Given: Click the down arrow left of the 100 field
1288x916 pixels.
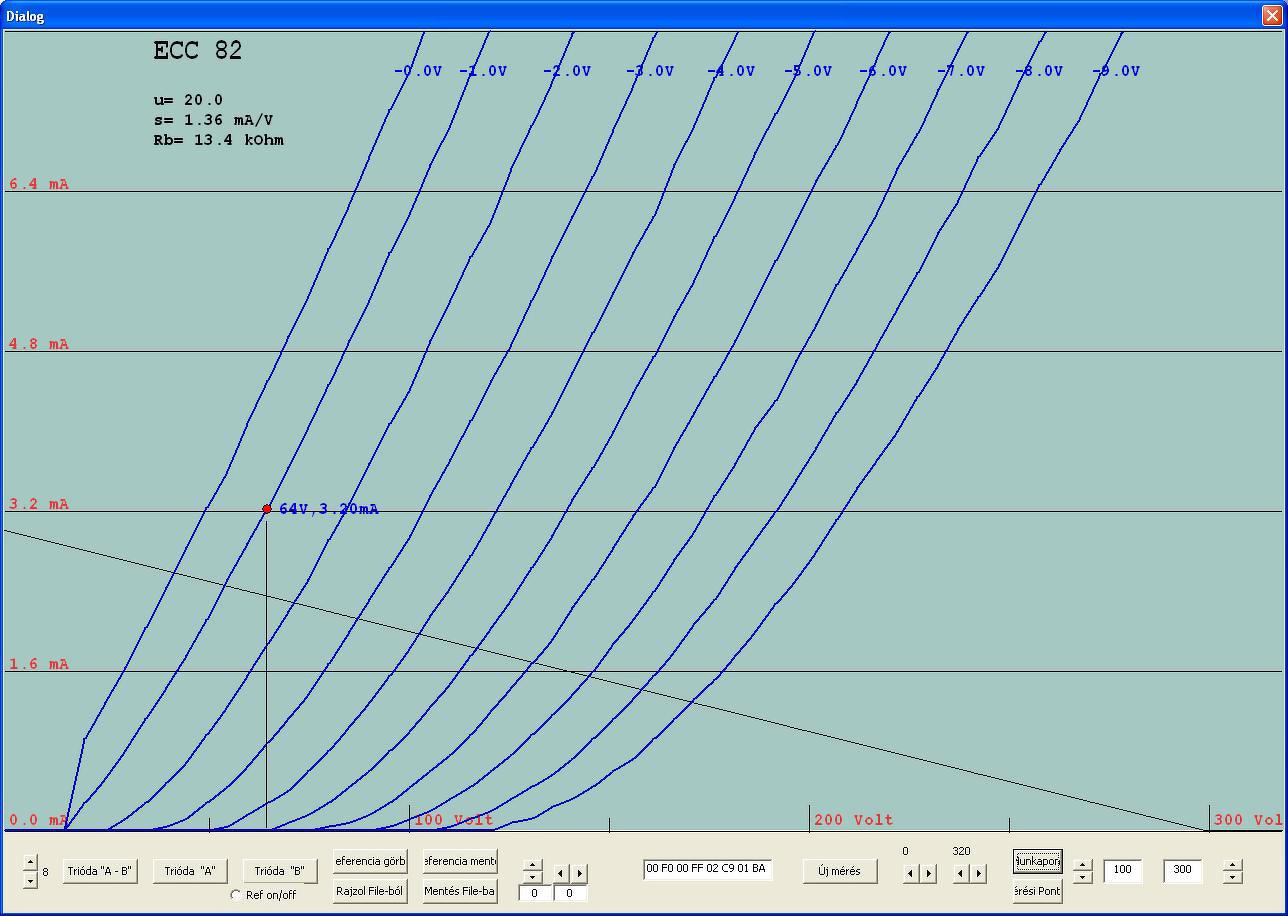Looking at the screenshot, I should (1082, 877).
